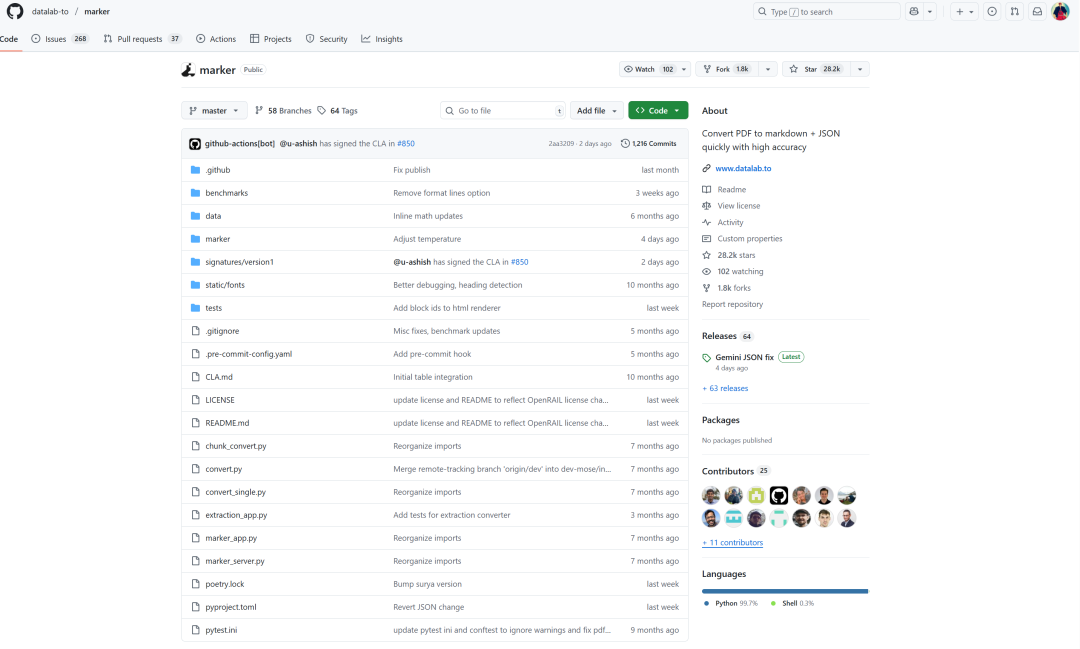Click the file icon beside pytest.ini
1080x649 pixels.
point(196,630)
